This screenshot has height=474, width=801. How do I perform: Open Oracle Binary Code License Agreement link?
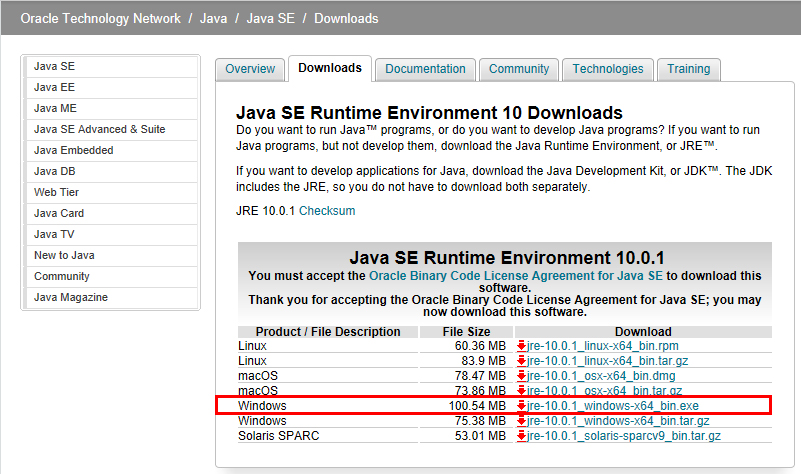coord(515,276)
